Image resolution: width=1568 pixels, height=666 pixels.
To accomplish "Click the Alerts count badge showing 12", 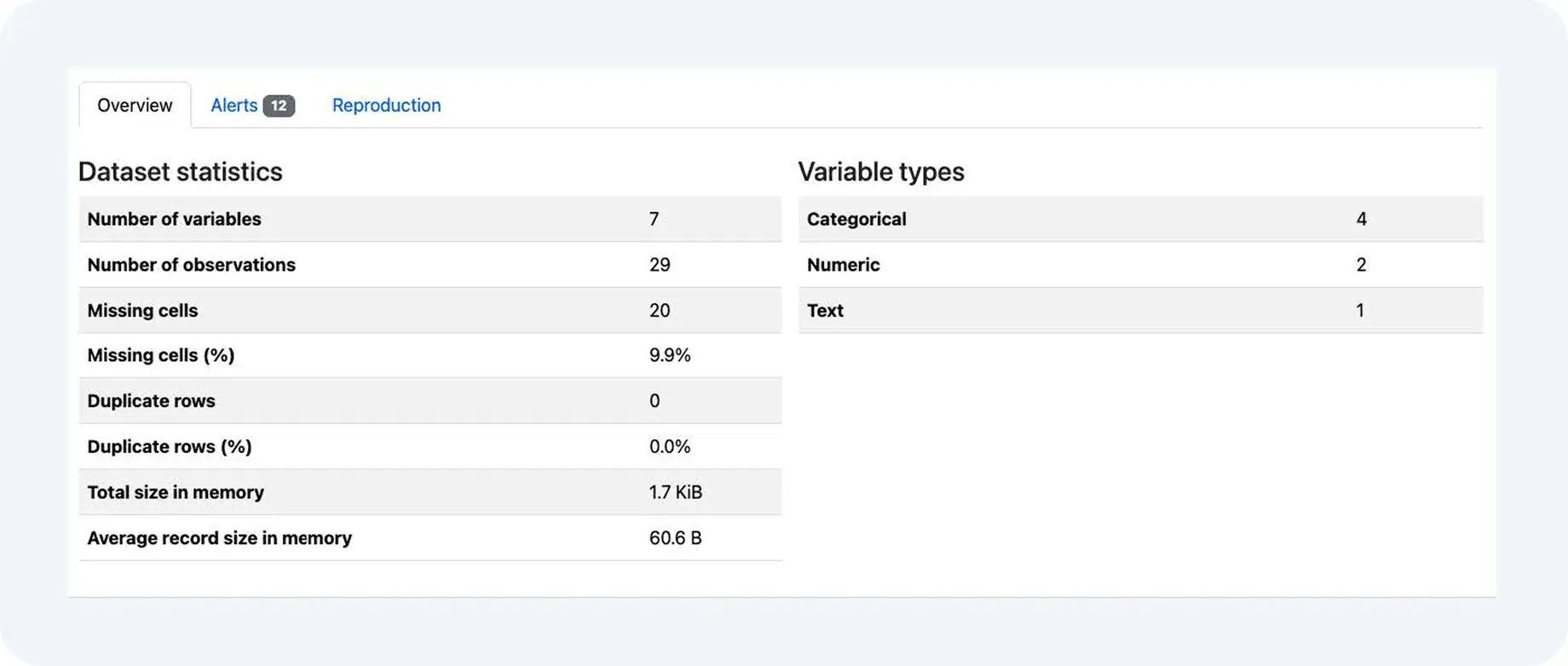I will coord(279,106).
